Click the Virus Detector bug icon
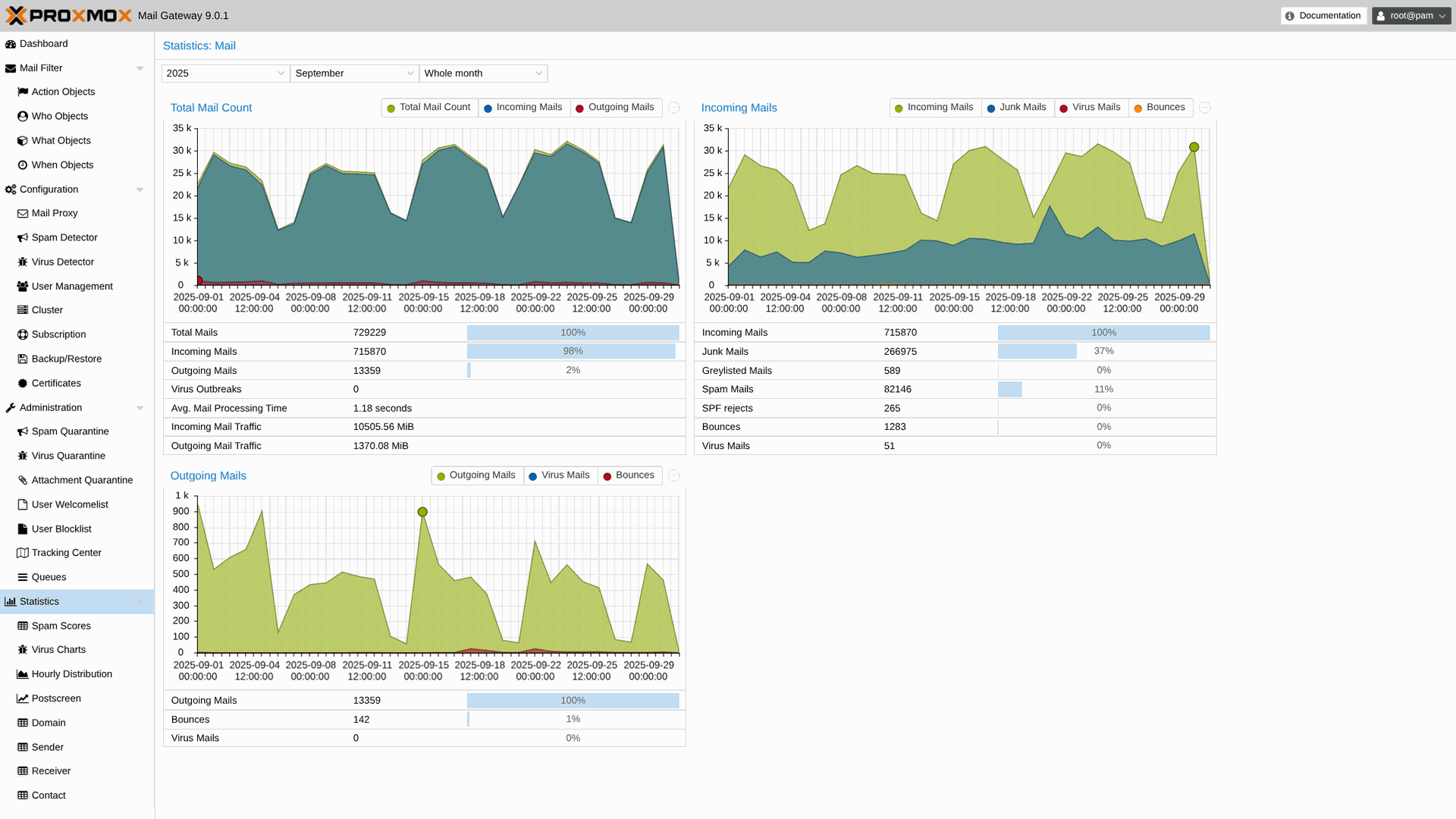The width and height of the screenshot is (1456, 819). click(23, 262)
